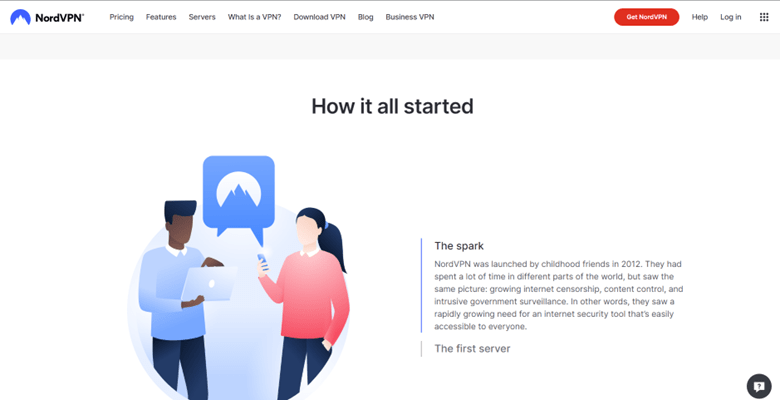Screen dimensions: 780x400
Task: Click the red Get NordVPN button
Action: click(646, 17)
